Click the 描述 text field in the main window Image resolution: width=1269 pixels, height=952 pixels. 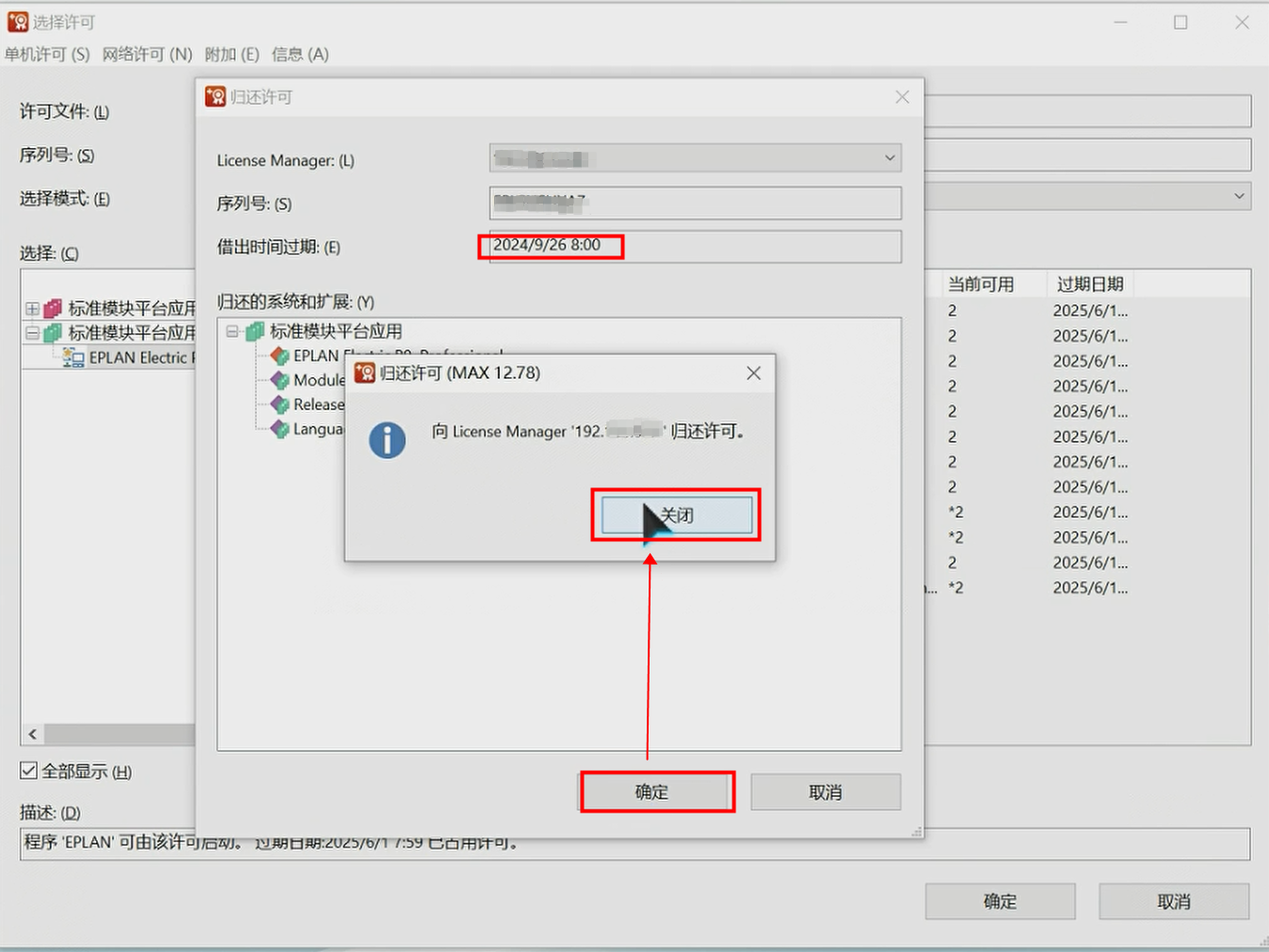click(635, 844)
